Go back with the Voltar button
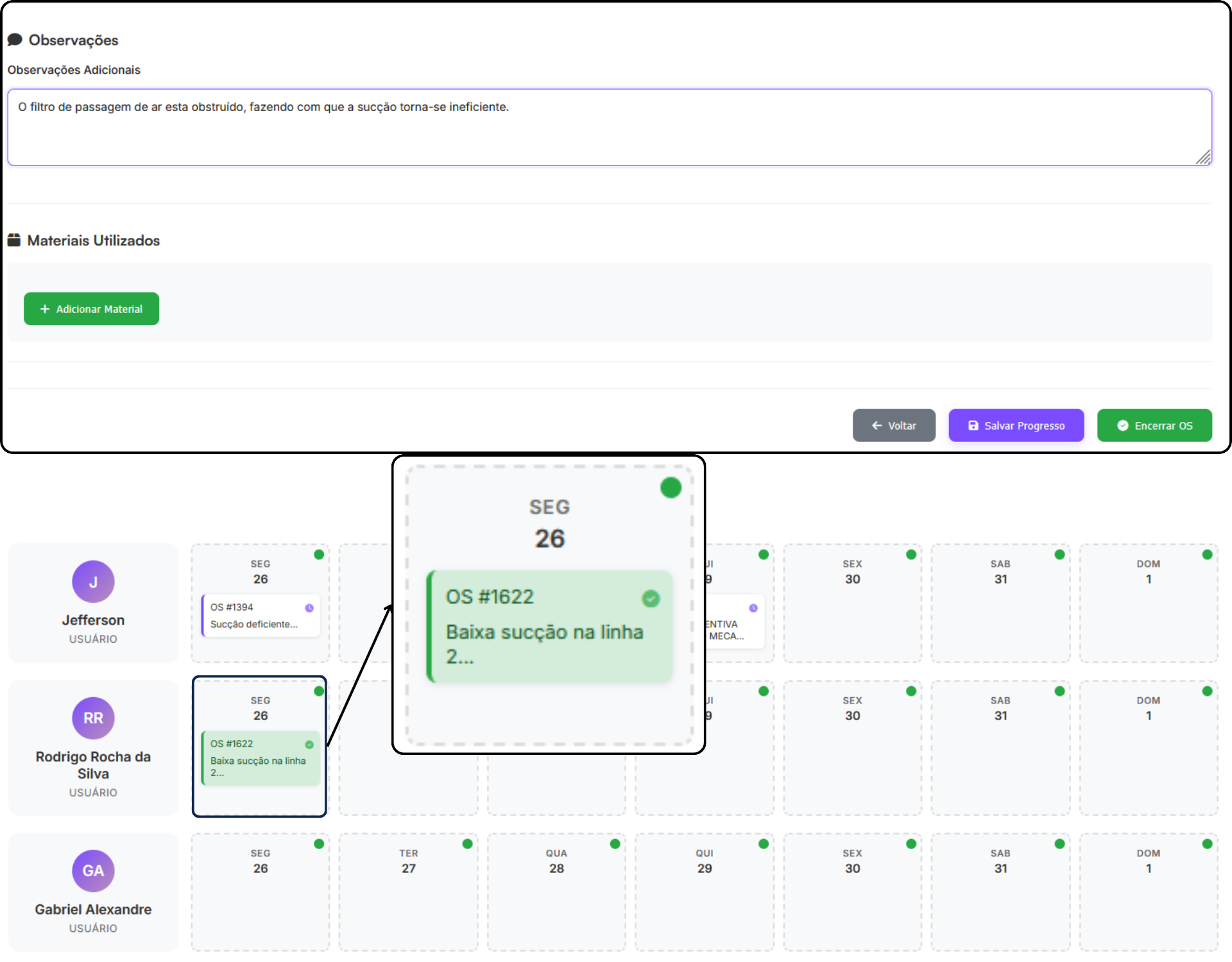1232x962 pixels. (x=893, y=426)
